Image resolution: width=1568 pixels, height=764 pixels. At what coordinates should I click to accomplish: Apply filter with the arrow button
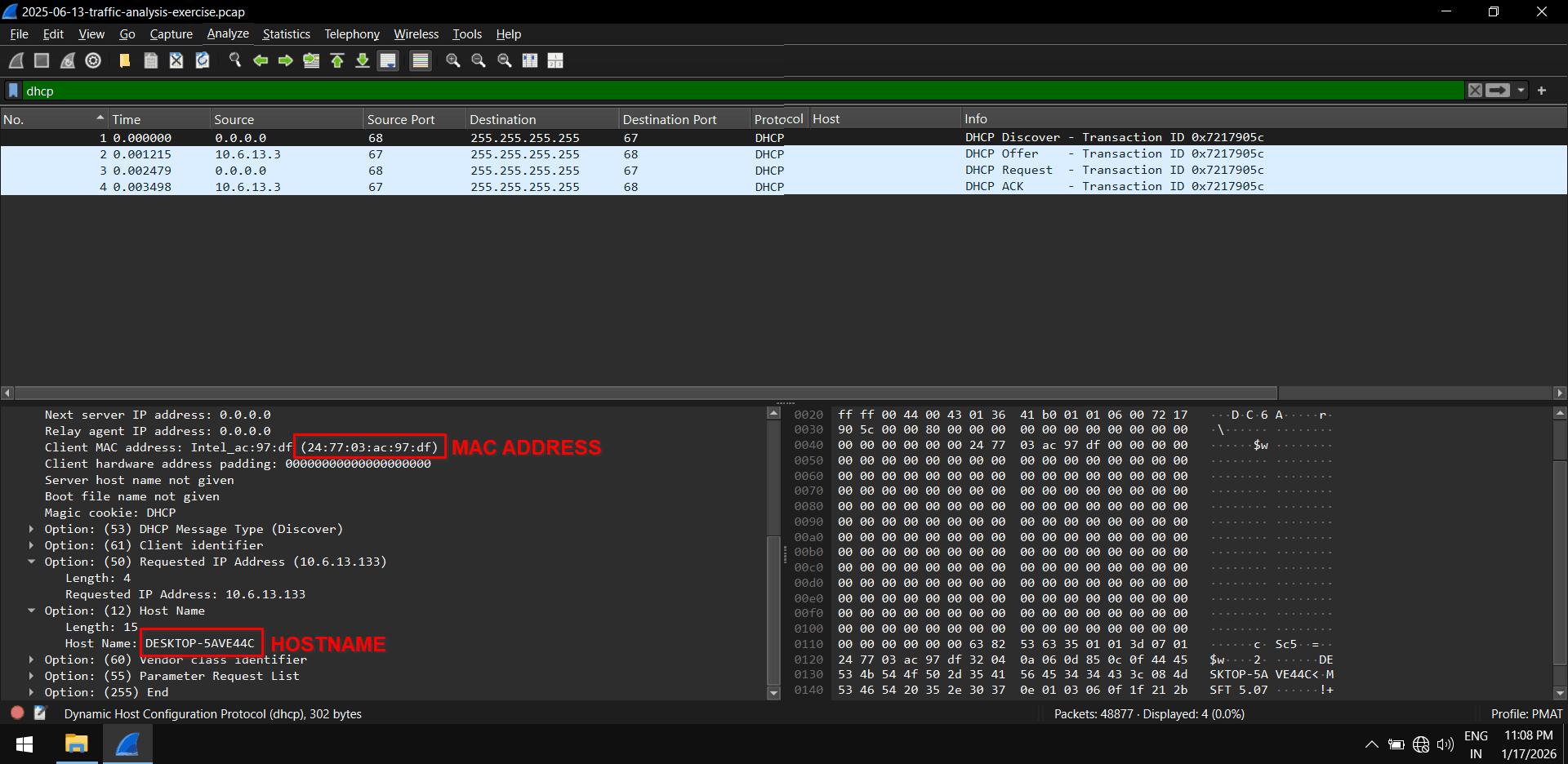pos(1498,90)
